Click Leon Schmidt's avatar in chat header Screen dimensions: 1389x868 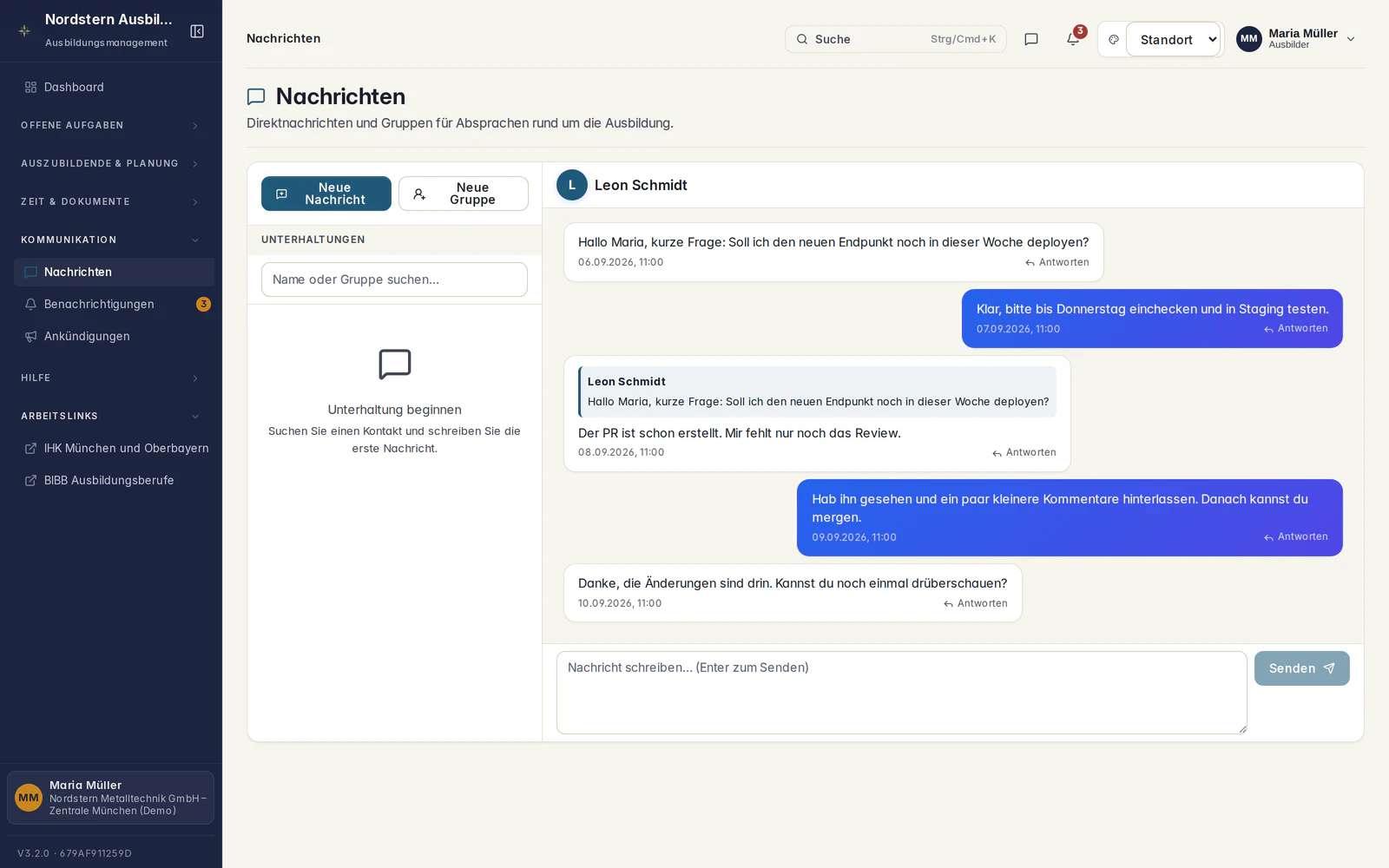click(x=572, y=185)
